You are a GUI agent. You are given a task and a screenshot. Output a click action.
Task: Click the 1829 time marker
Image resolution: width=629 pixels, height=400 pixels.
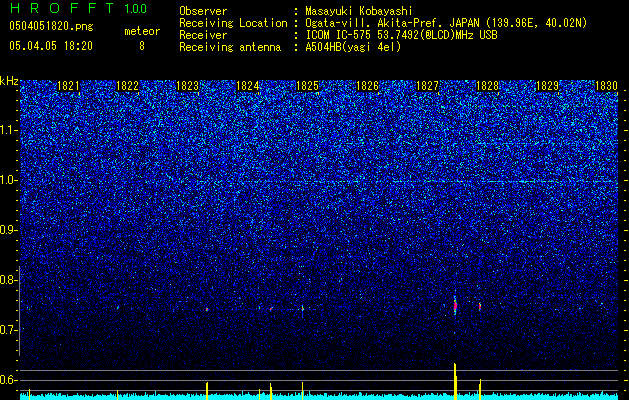coord(548,86)
